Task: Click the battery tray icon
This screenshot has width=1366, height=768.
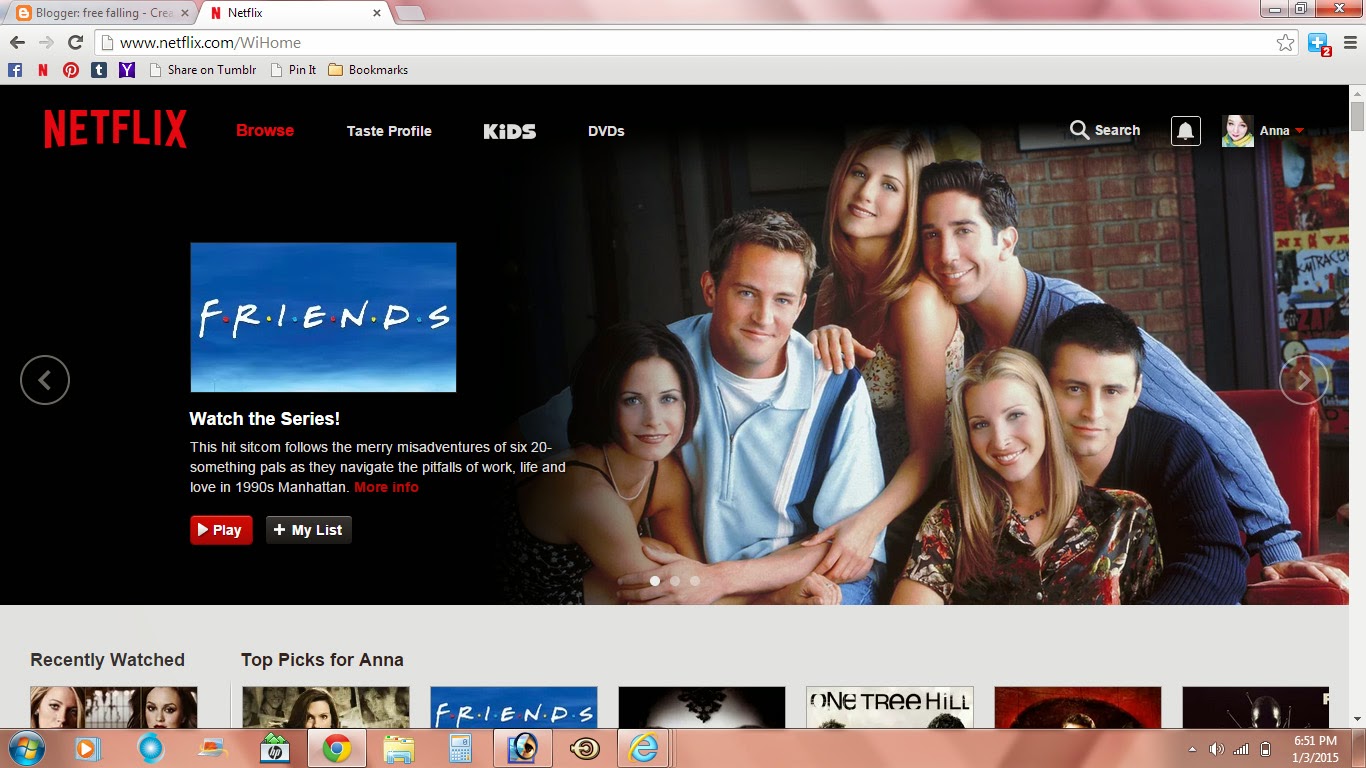Action: tap(1265, 749)
